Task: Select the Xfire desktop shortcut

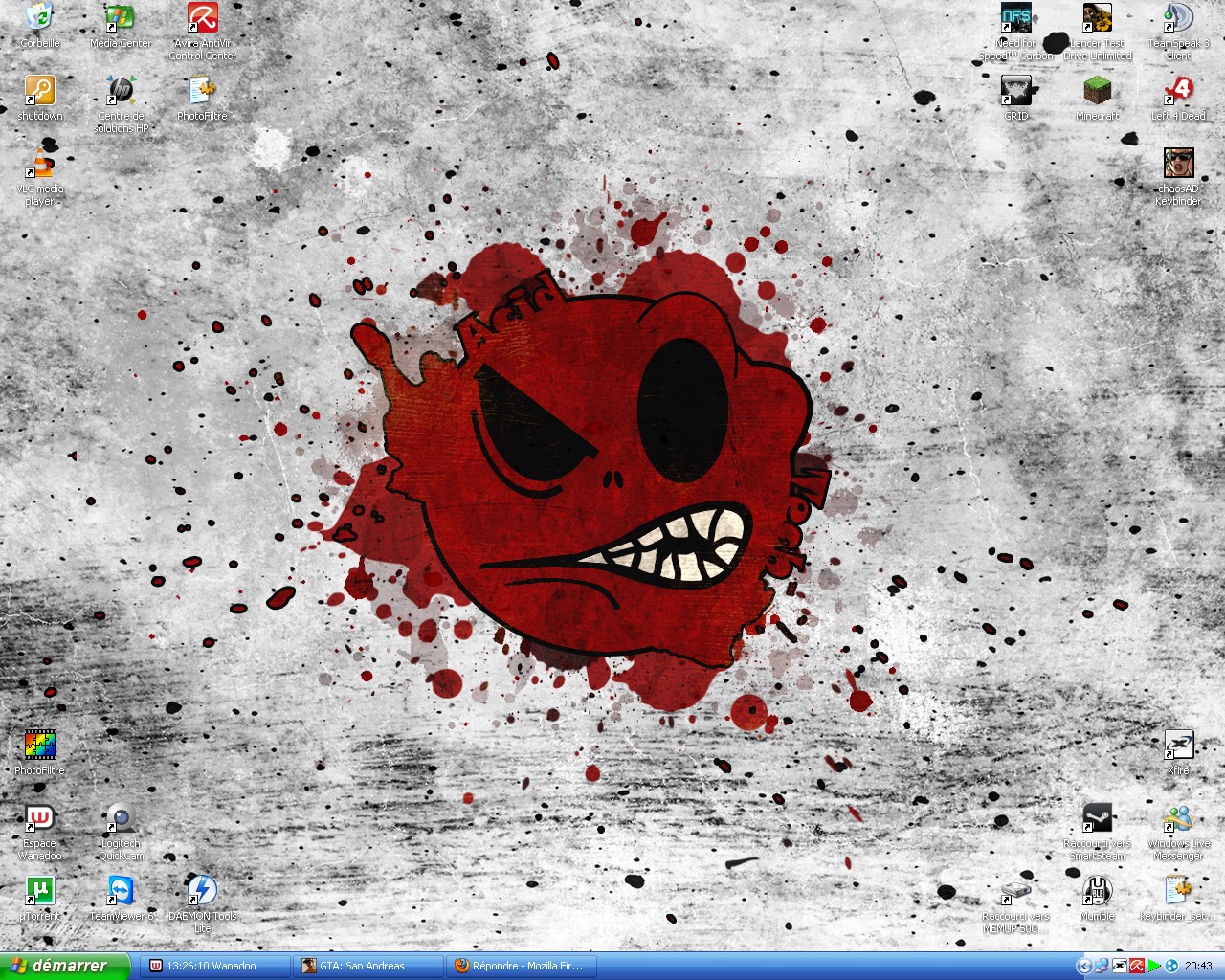Action: pos(1178,746)
